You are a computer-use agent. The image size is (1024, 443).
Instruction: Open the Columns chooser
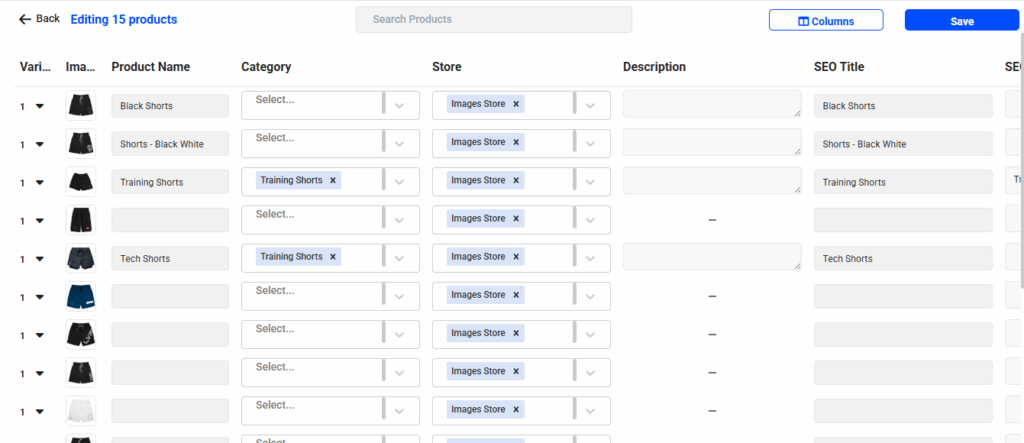(x=825, y=21)
